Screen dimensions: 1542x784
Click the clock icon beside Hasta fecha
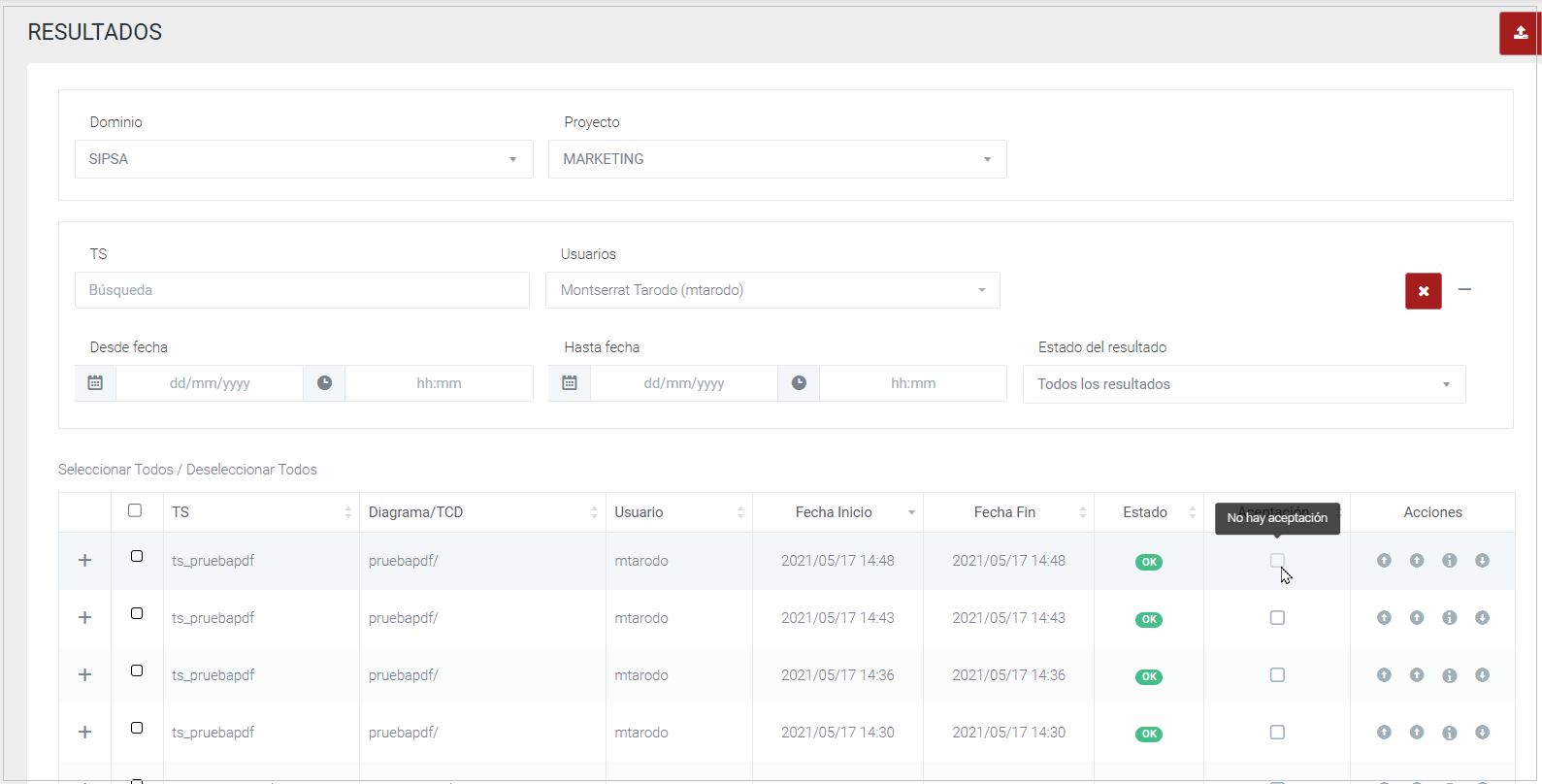(x=799, y=383)
